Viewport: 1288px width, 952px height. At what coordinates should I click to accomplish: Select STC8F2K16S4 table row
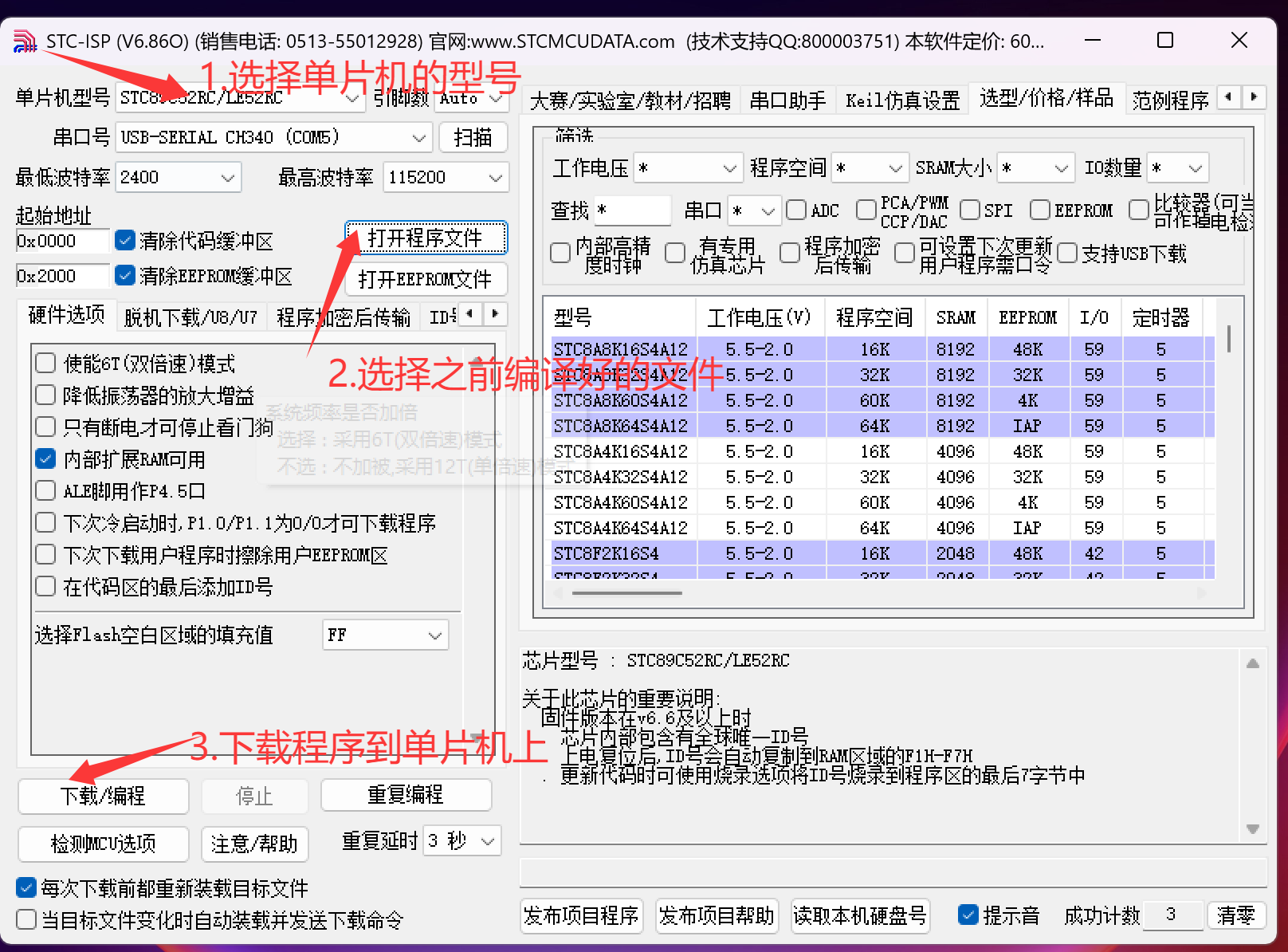pos(882,553)
